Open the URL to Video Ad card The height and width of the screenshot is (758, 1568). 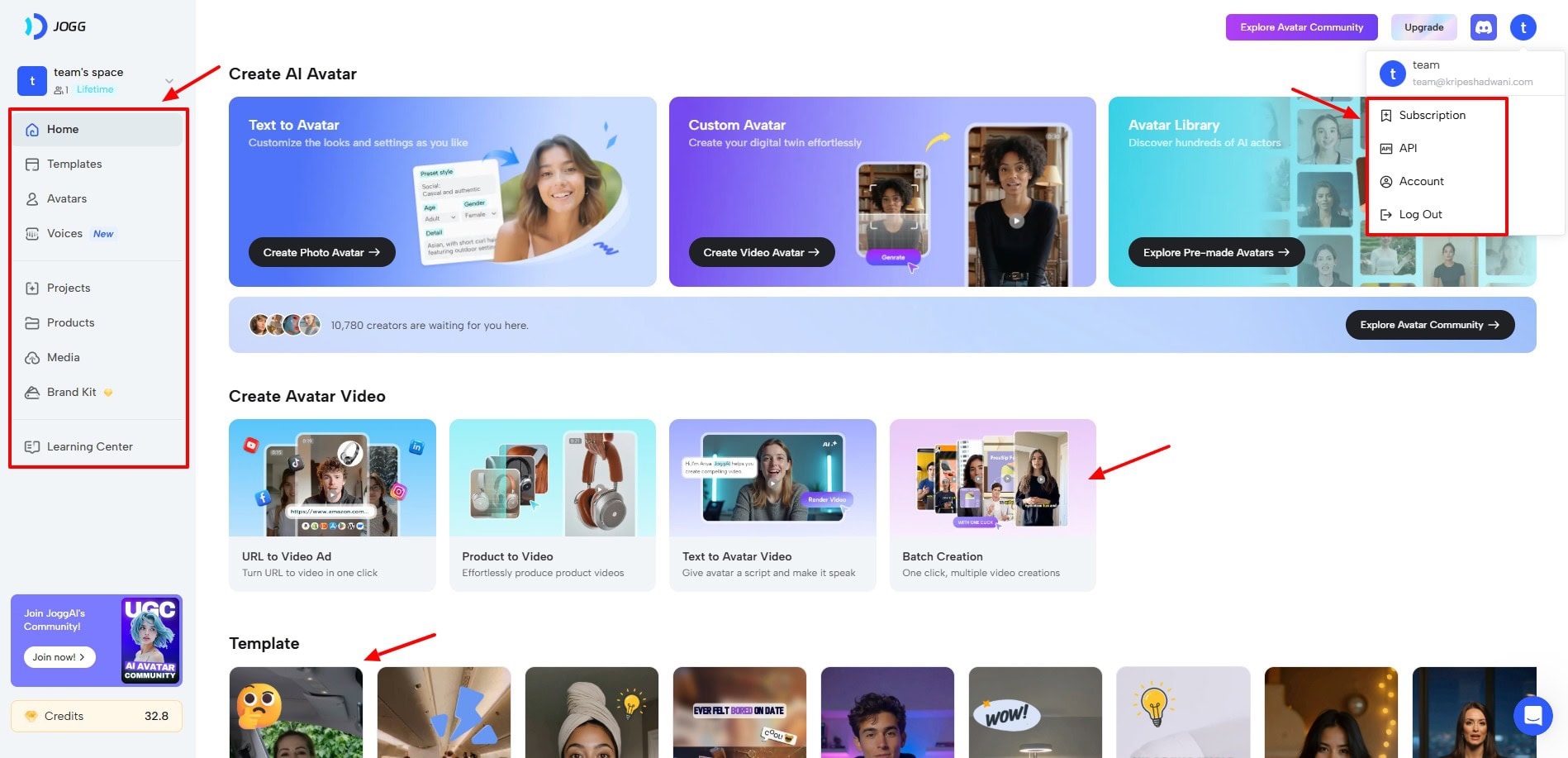click(x=332, y=505)
